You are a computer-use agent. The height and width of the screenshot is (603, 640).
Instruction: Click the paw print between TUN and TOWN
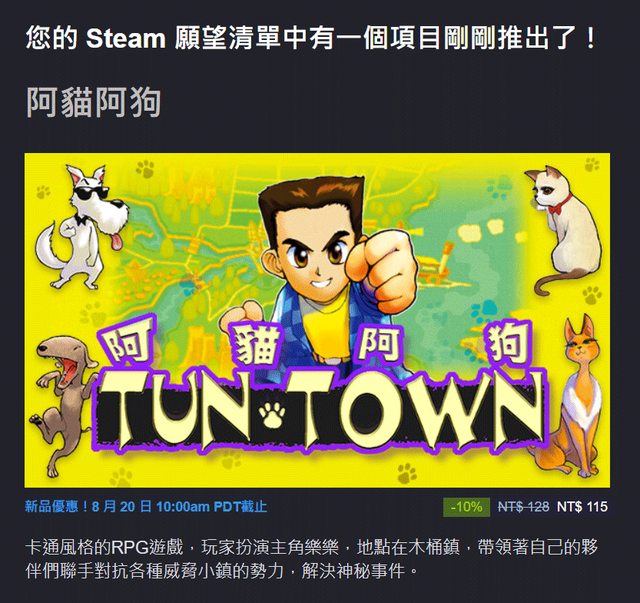point(272,414)
